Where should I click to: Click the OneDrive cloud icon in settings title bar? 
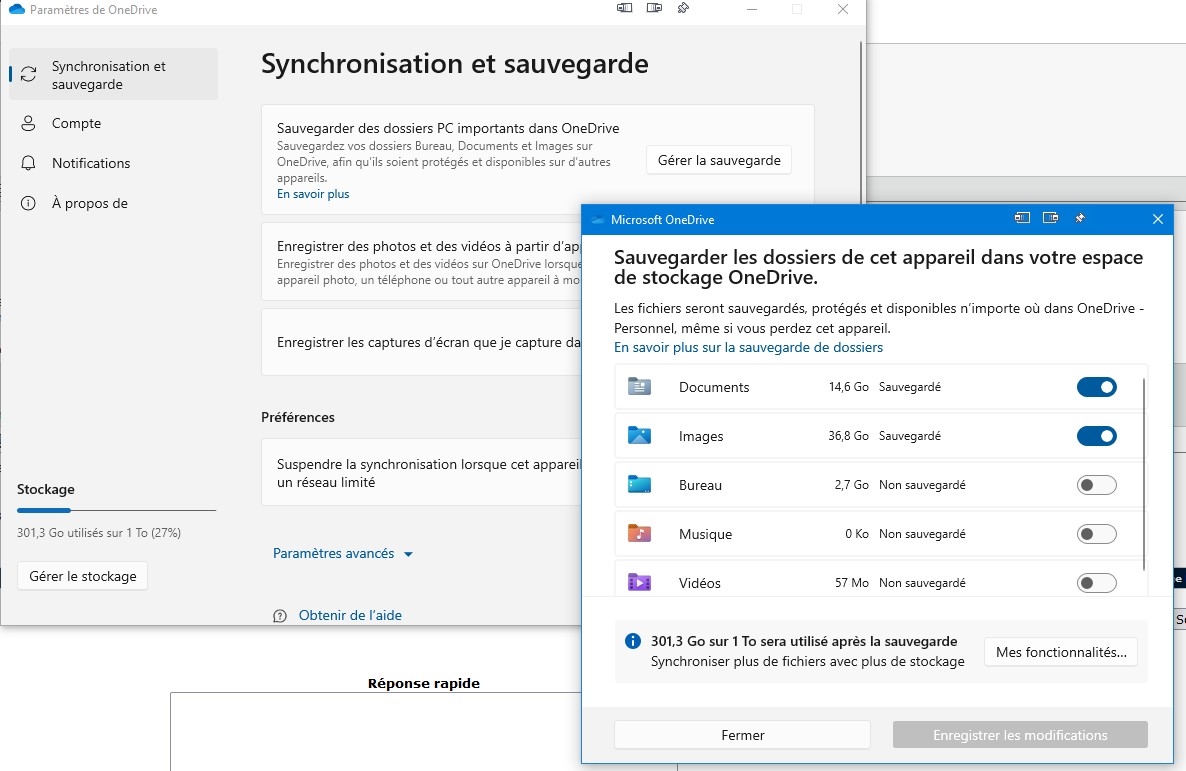coord(17,10)
